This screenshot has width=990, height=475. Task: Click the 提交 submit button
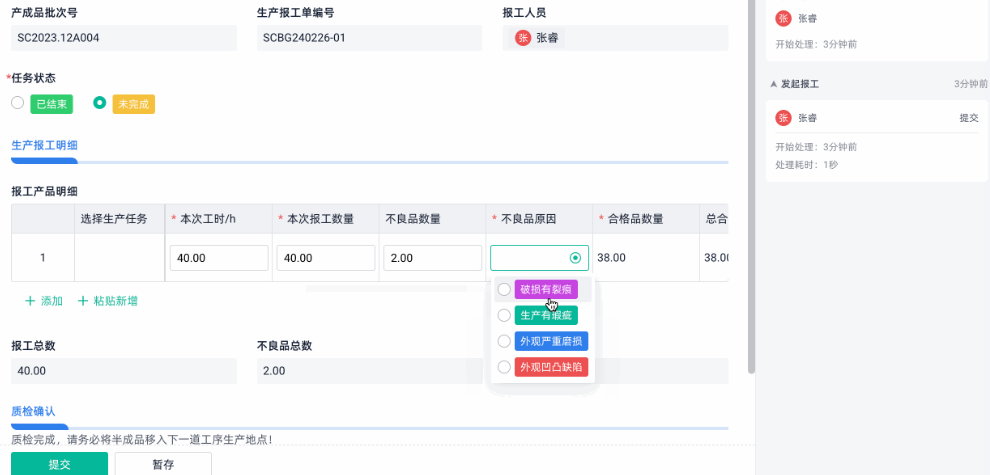click(x=59, y=464)
